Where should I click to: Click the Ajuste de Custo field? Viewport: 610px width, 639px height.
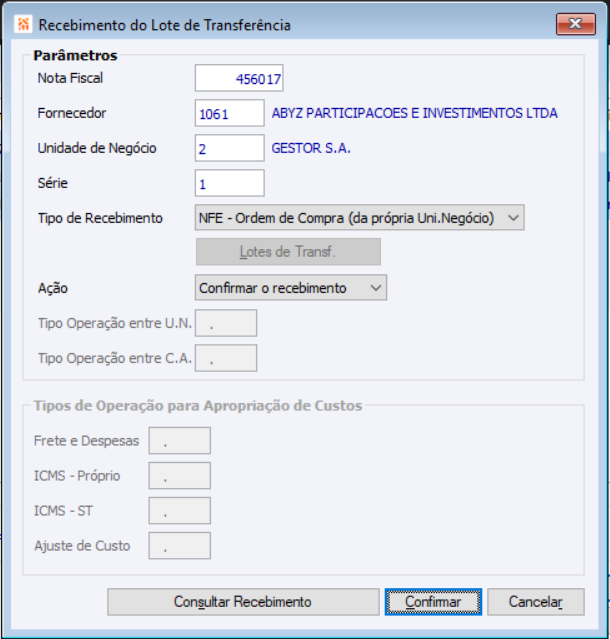(x=179, y=546)
